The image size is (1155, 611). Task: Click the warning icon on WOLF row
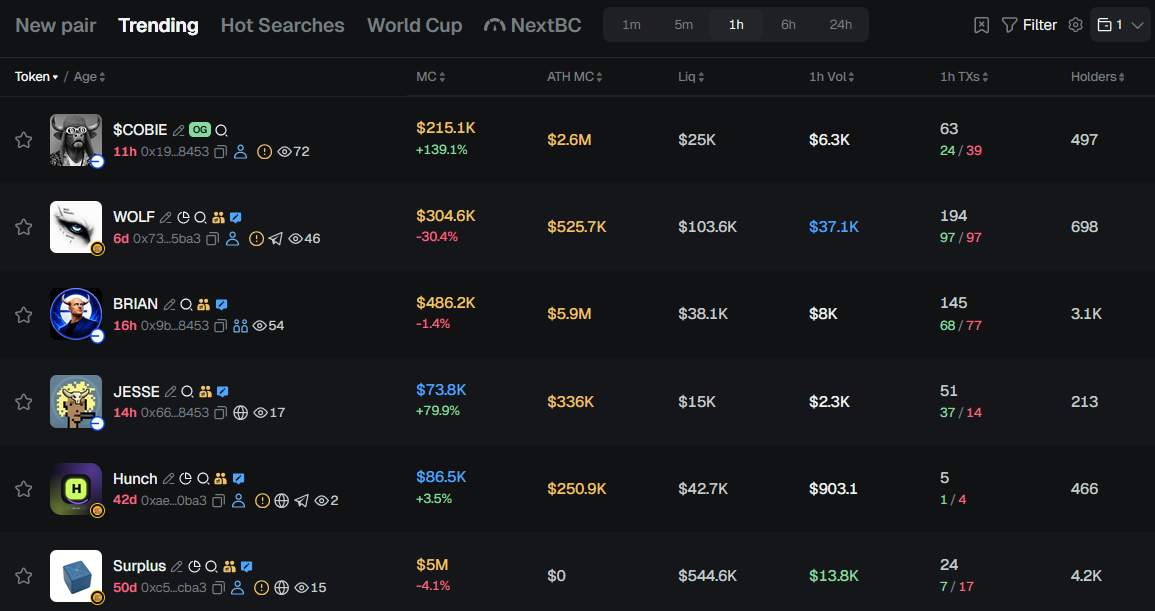[x=256, y=239]
